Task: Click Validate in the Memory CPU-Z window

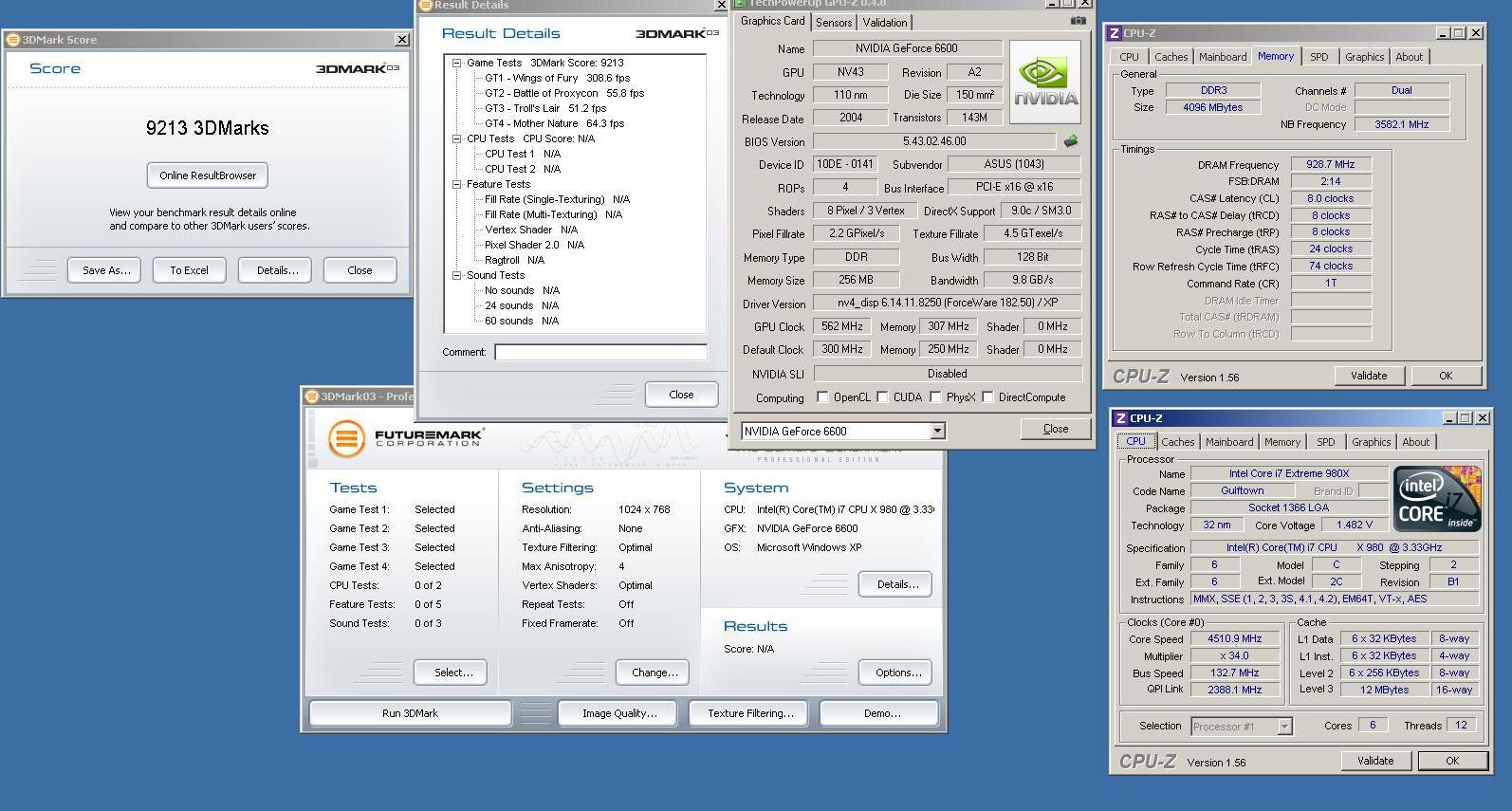Action: pos(1369,376)
